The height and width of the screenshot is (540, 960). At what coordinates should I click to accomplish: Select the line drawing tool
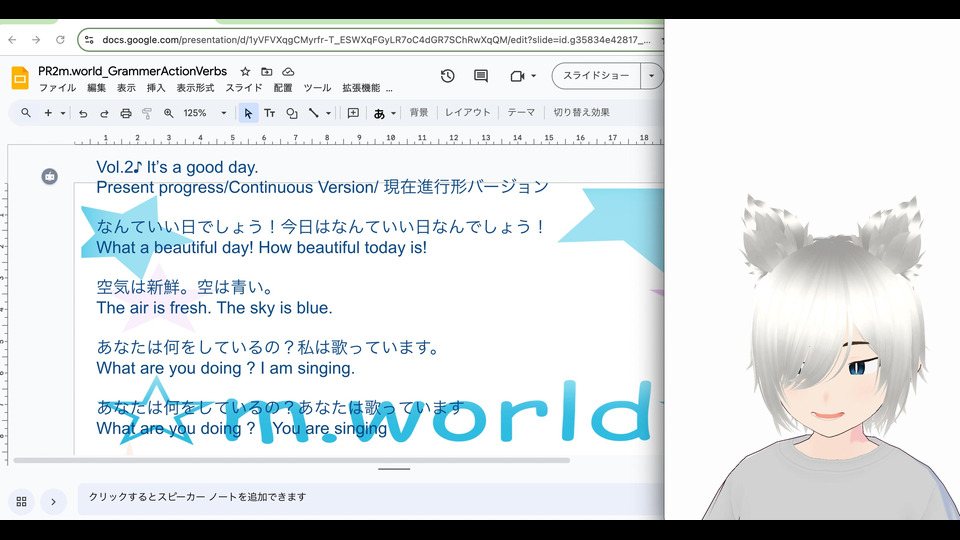click(313, 113)
